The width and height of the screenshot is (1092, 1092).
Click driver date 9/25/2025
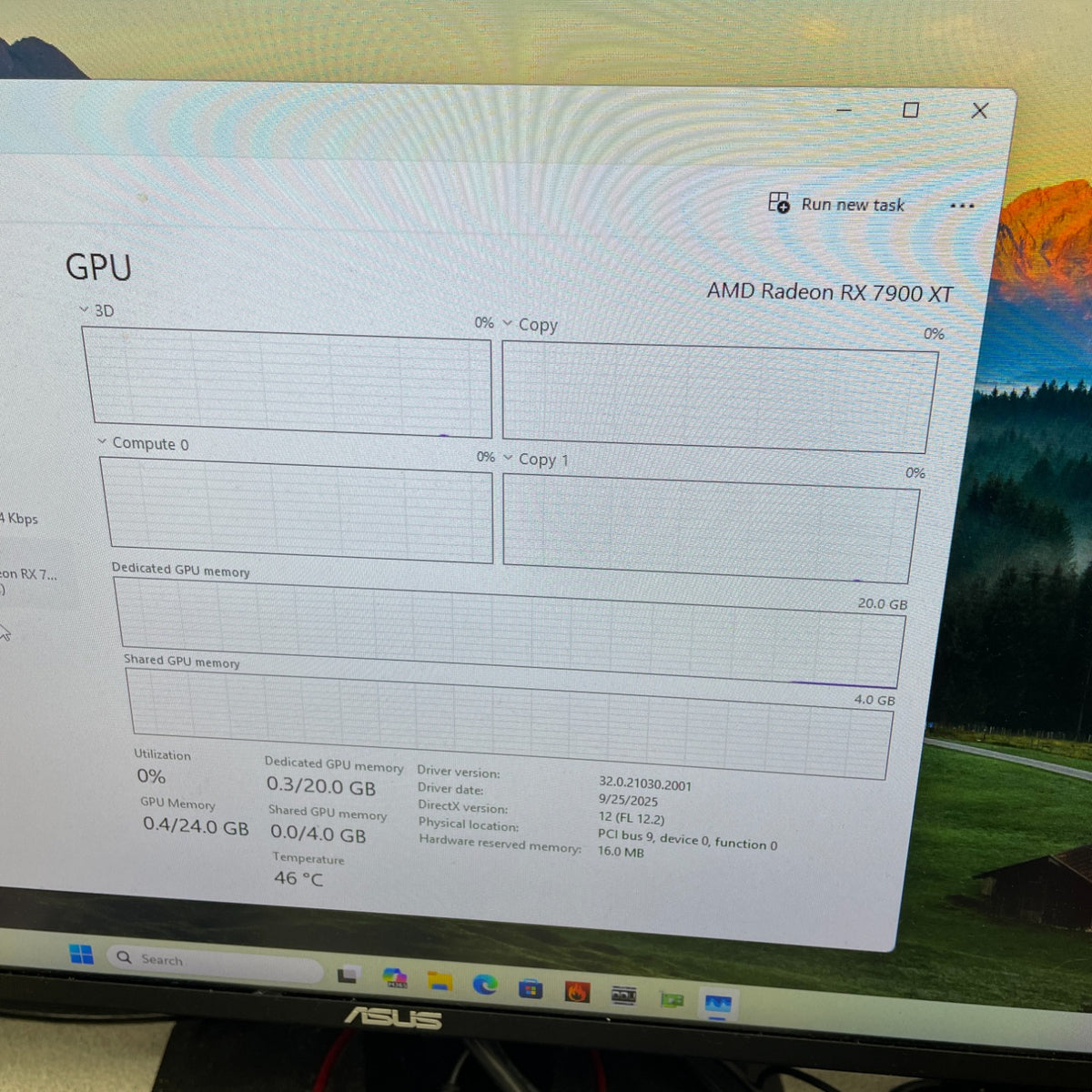tap(628, 801)
